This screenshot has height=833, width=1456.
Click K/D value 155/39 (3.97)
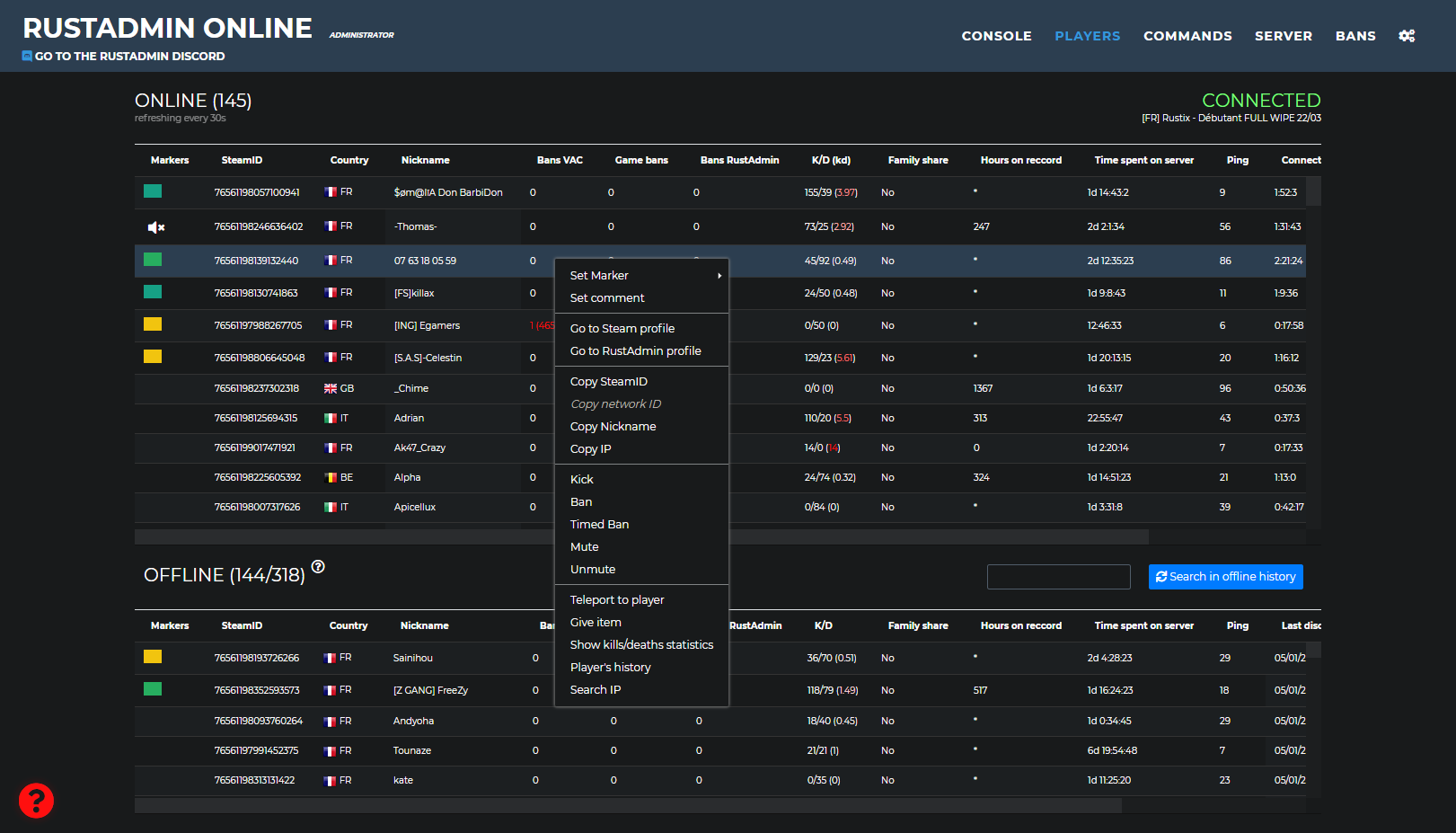tap(831, 193)
